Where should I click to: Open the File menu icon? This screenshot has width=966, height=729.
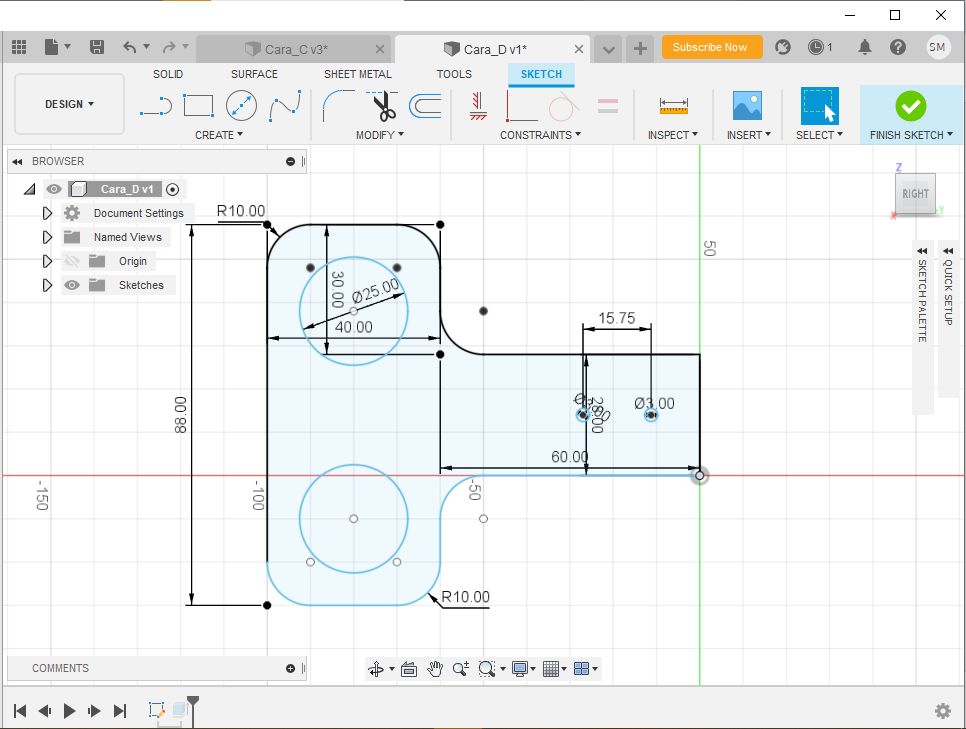click(x=52, y=47)
